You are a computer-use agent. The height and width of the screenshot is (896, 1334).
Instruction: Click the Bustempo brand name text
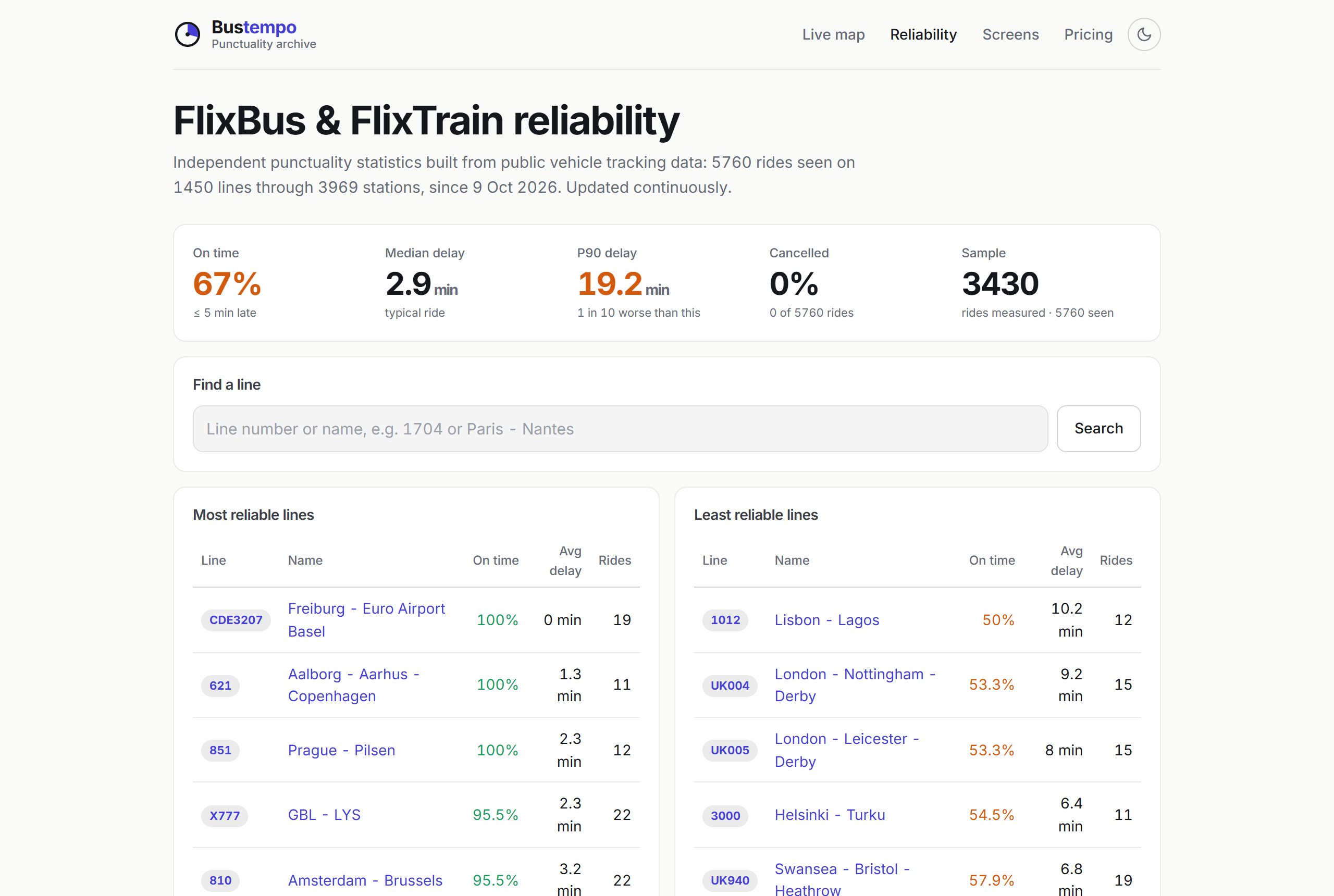pos(254,27)
